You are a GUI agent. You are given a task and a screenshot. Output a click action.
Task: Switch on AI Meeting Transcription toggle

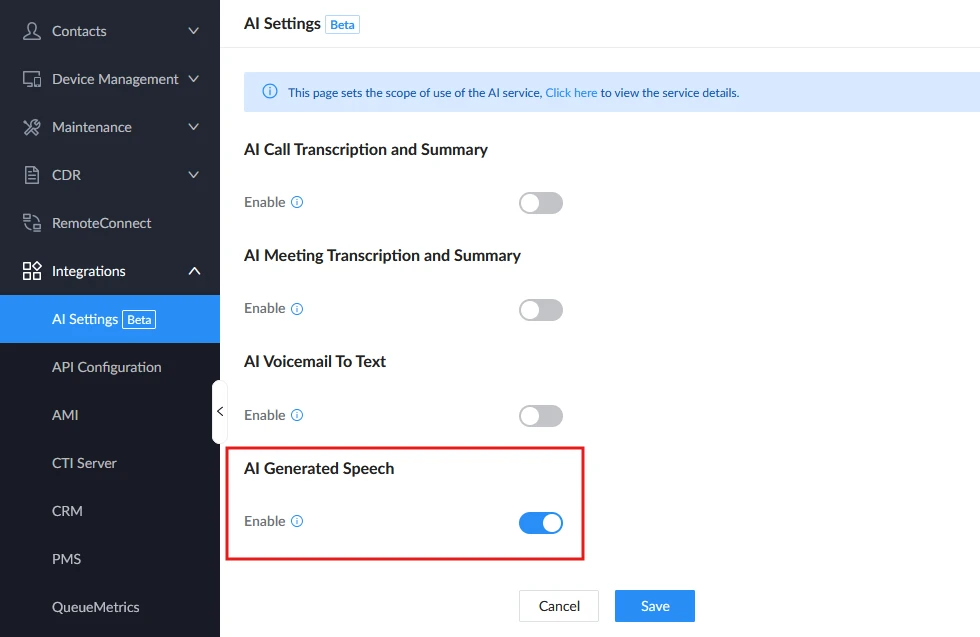click(541, 309)
